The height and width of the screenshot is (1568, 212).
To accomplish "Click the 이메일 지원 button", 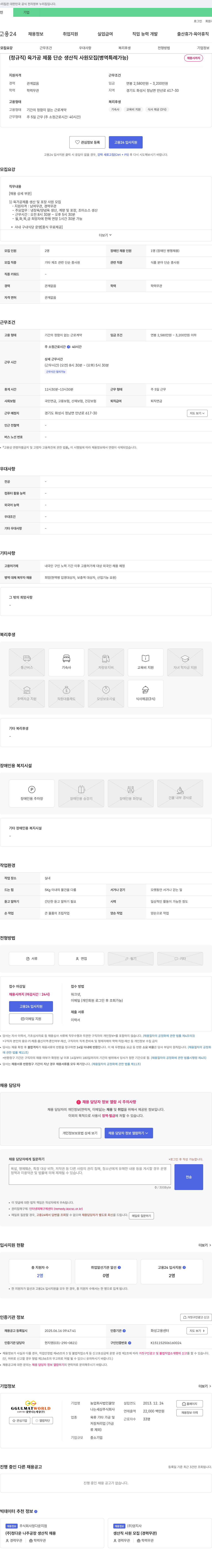I will tap(31, 1019).
